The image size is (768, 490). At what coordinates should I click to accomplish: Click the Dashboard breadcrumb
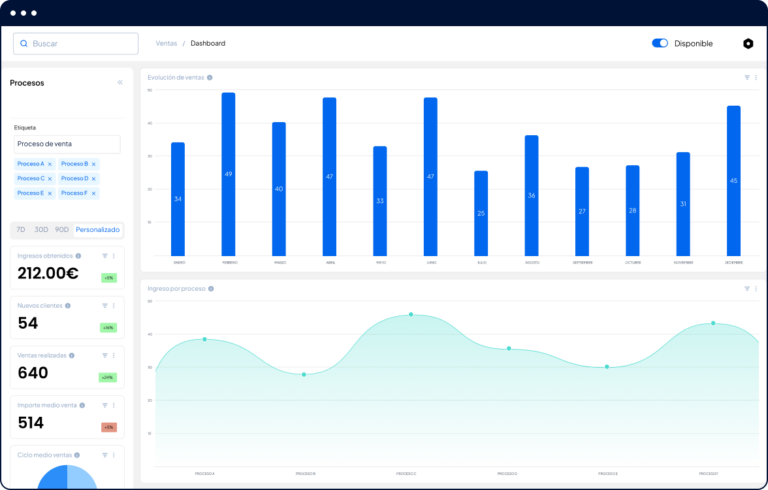(208, 43)
